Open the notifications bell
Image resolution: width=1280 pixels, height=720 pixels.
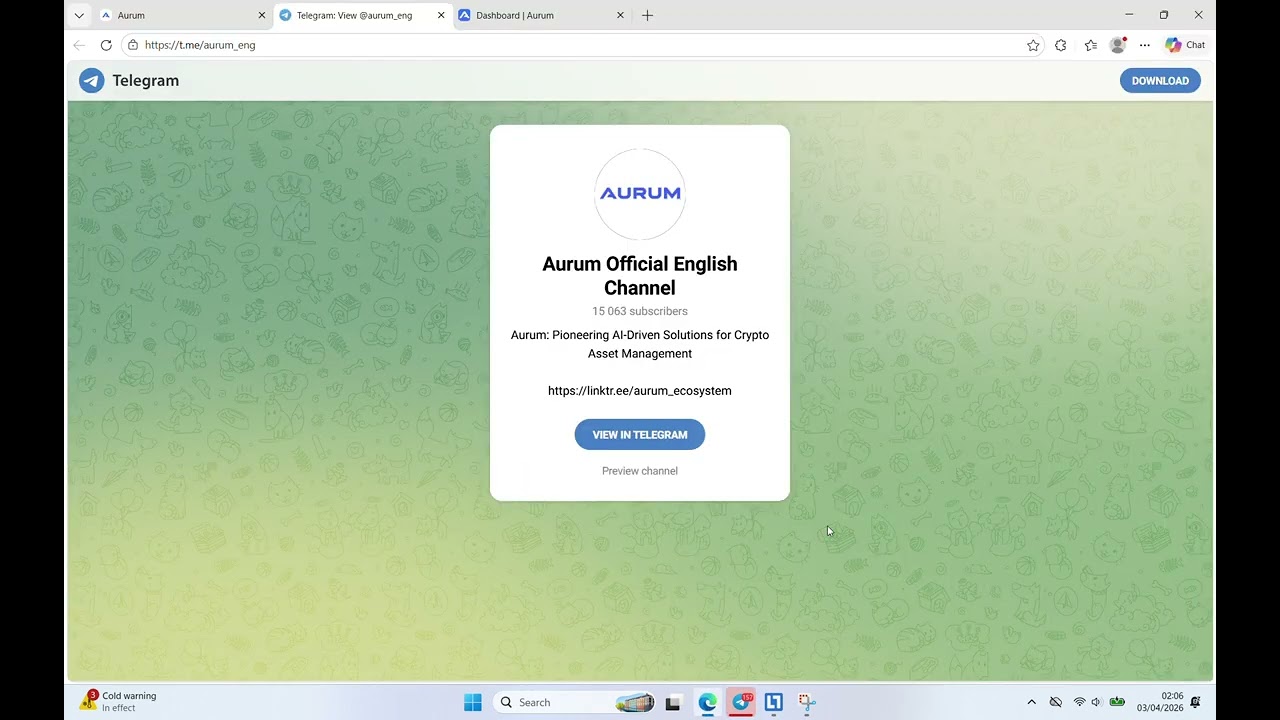[x=1196, y=702]
